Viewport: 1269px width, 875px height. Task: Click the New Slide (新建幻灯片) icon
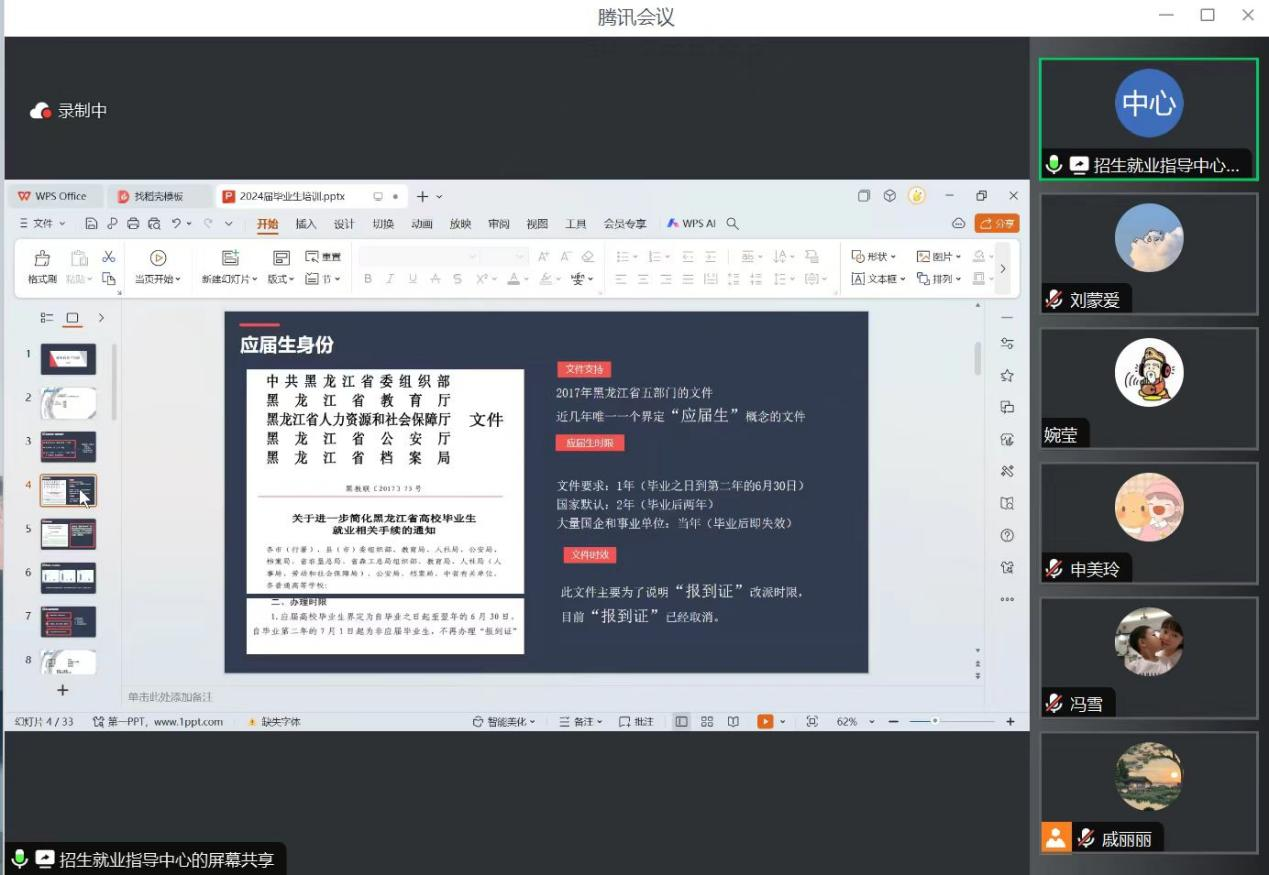coord(230,258)
